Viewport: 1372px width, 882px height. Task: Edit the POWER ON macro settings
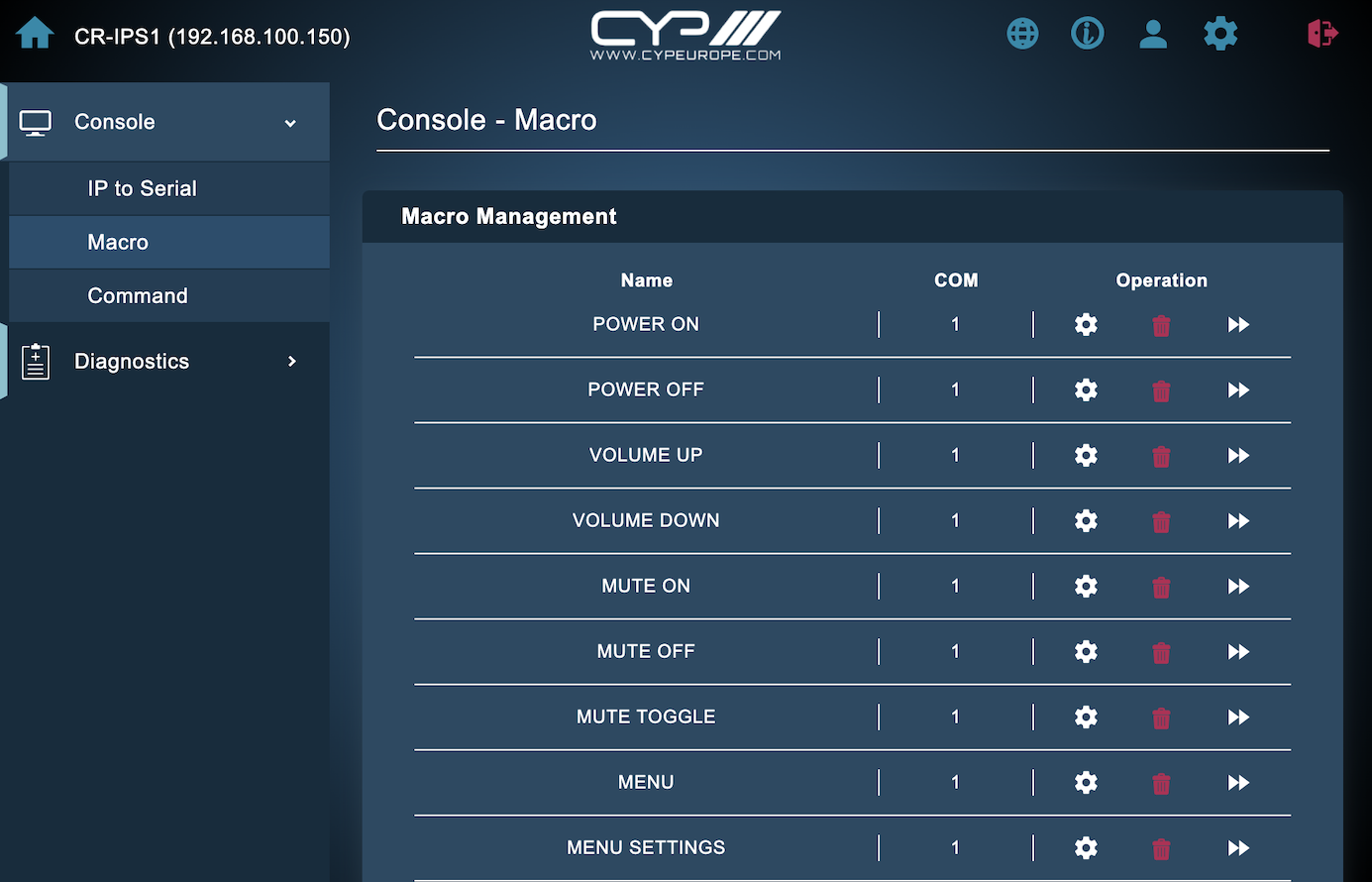pyautogui.click(x=1086, y=325)
